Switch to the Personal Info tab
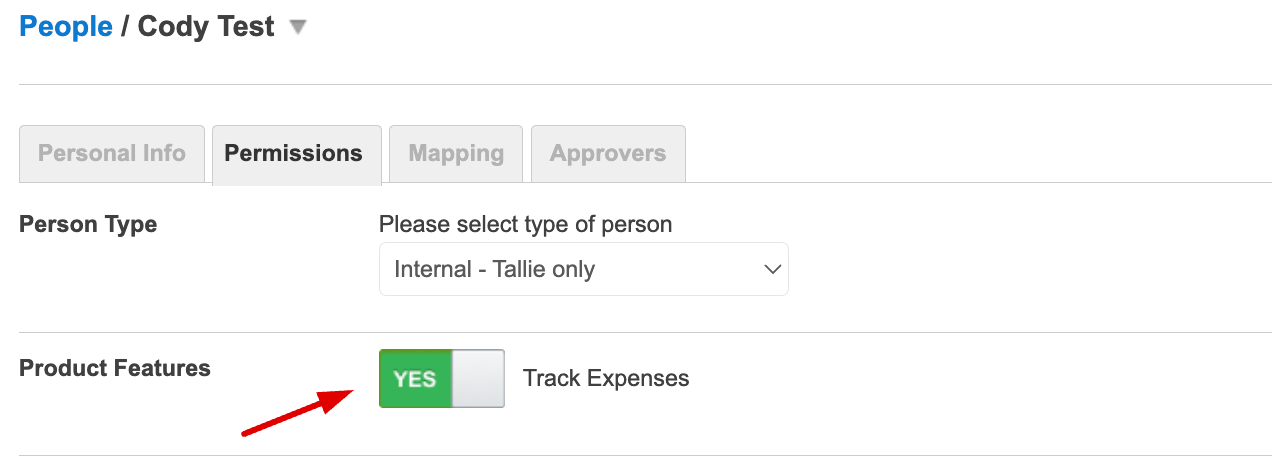Screen dimensions: 1272x470 tap(112, 153)
